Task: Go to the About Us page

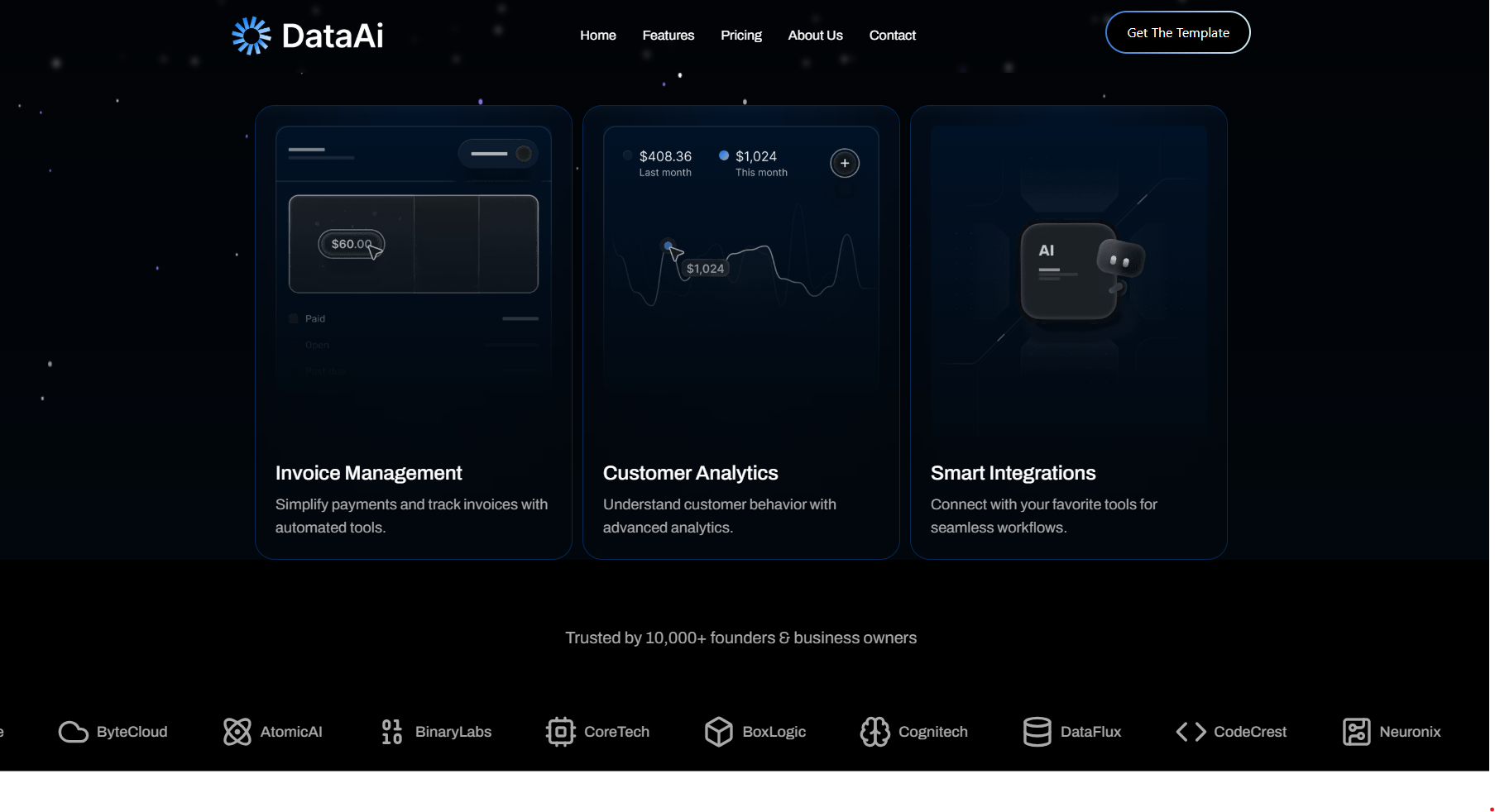Action: coord(815,35)
